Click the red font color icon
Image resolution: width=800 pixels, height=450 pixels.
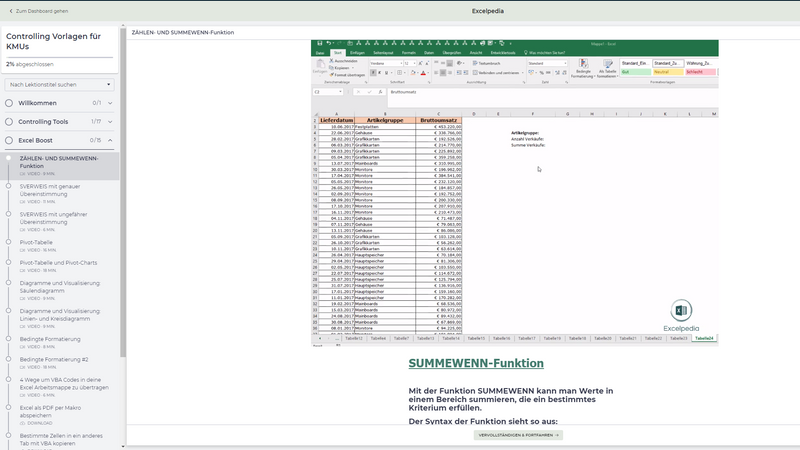(423, 73)
